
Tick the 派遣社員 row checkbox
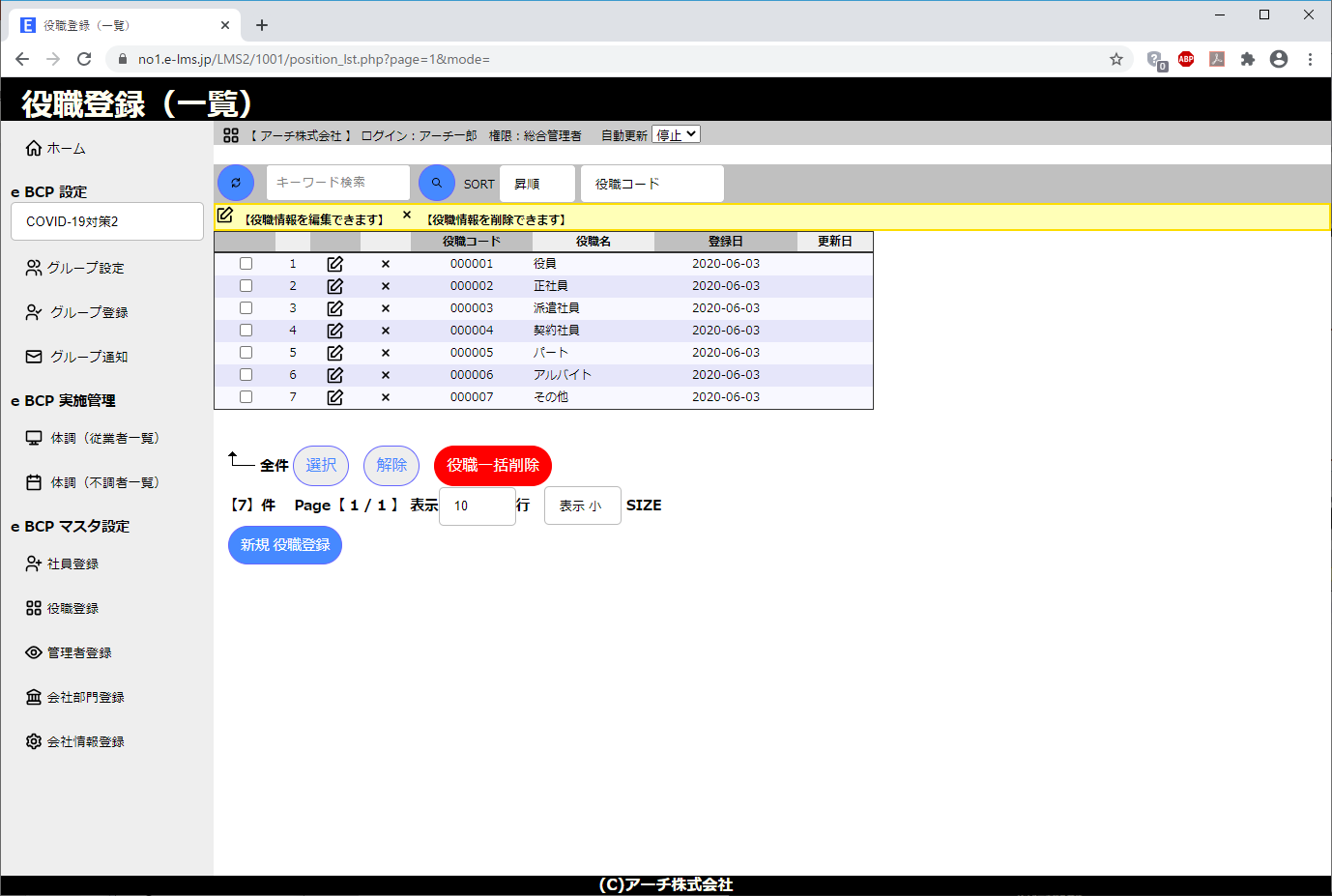pos(246,308)
